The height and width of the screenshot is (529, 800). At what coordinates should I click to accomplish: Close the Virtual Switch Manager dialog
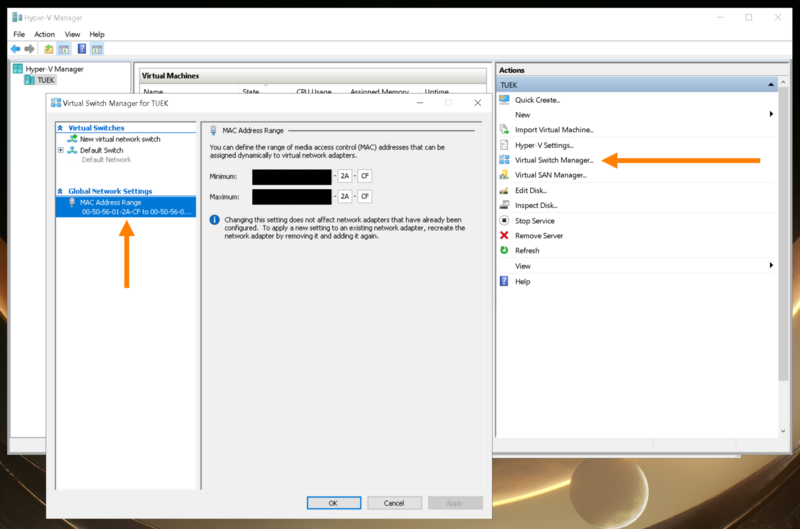coord(478,103)
